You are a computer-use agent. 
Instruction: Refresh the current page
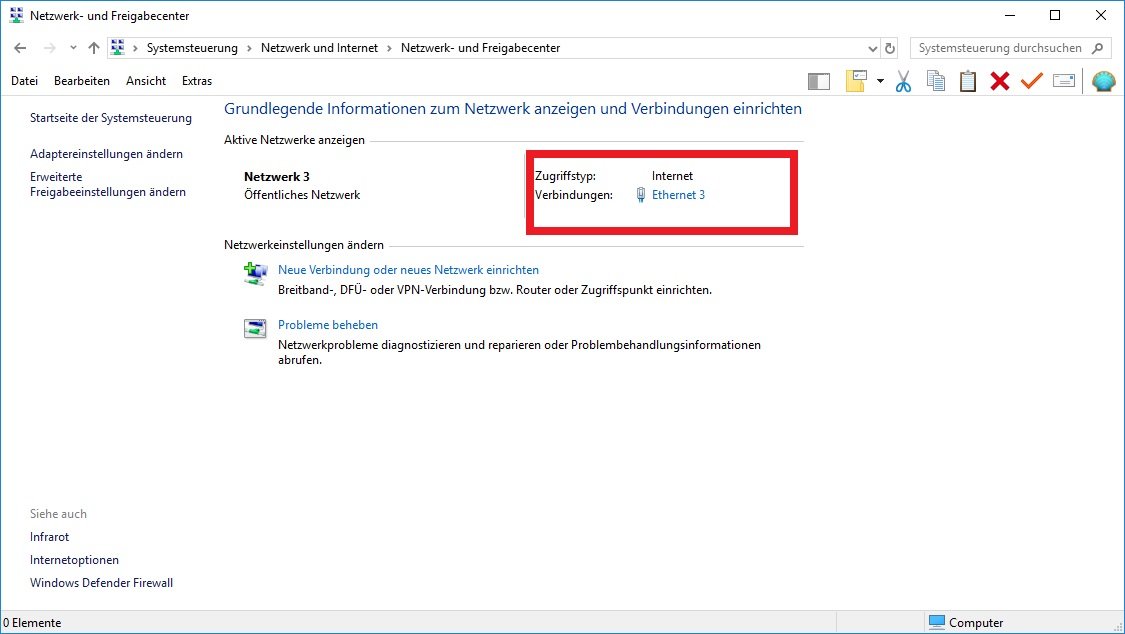[890, 48]
